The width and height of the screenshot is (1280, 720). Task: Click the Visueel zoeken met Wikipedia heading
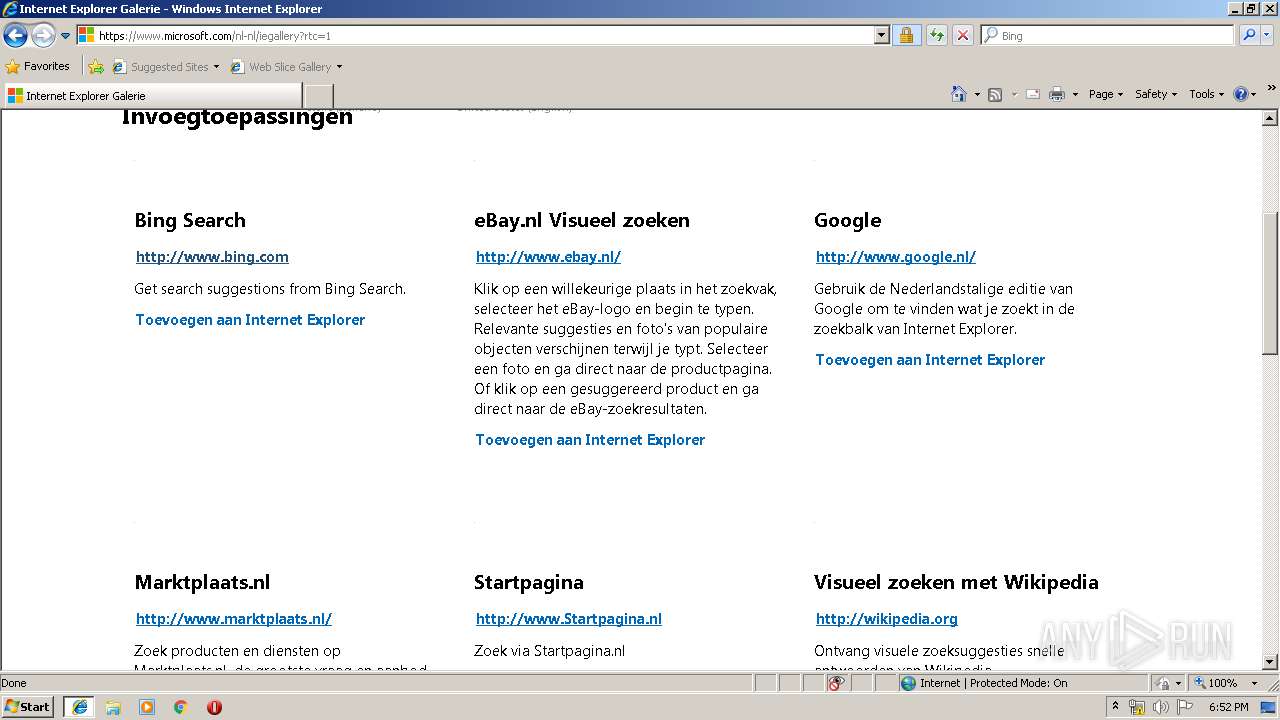(956, 582)
